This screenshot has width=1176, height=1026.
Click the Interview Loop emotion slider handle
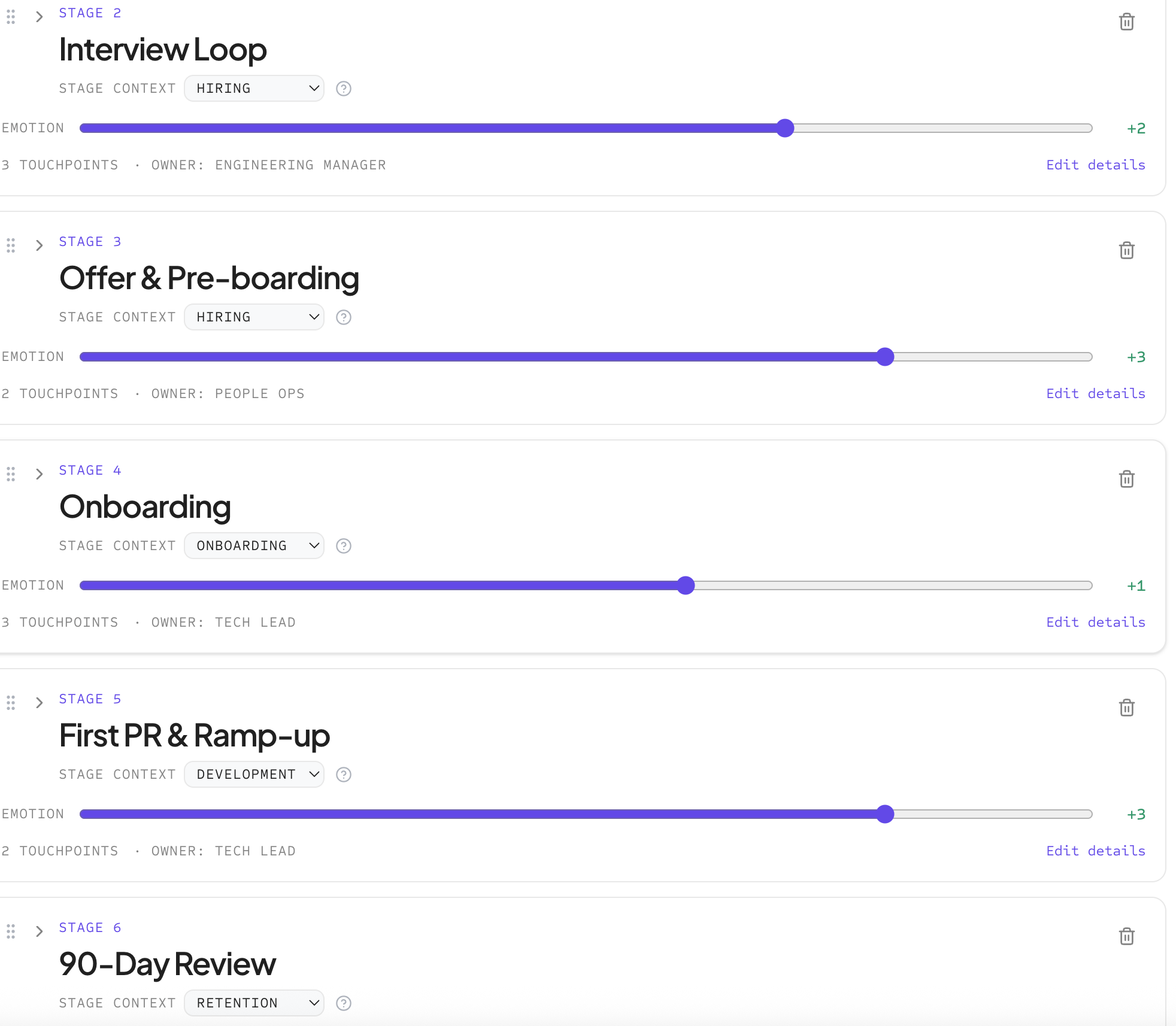pyautogui.click(x=785, y=128)
